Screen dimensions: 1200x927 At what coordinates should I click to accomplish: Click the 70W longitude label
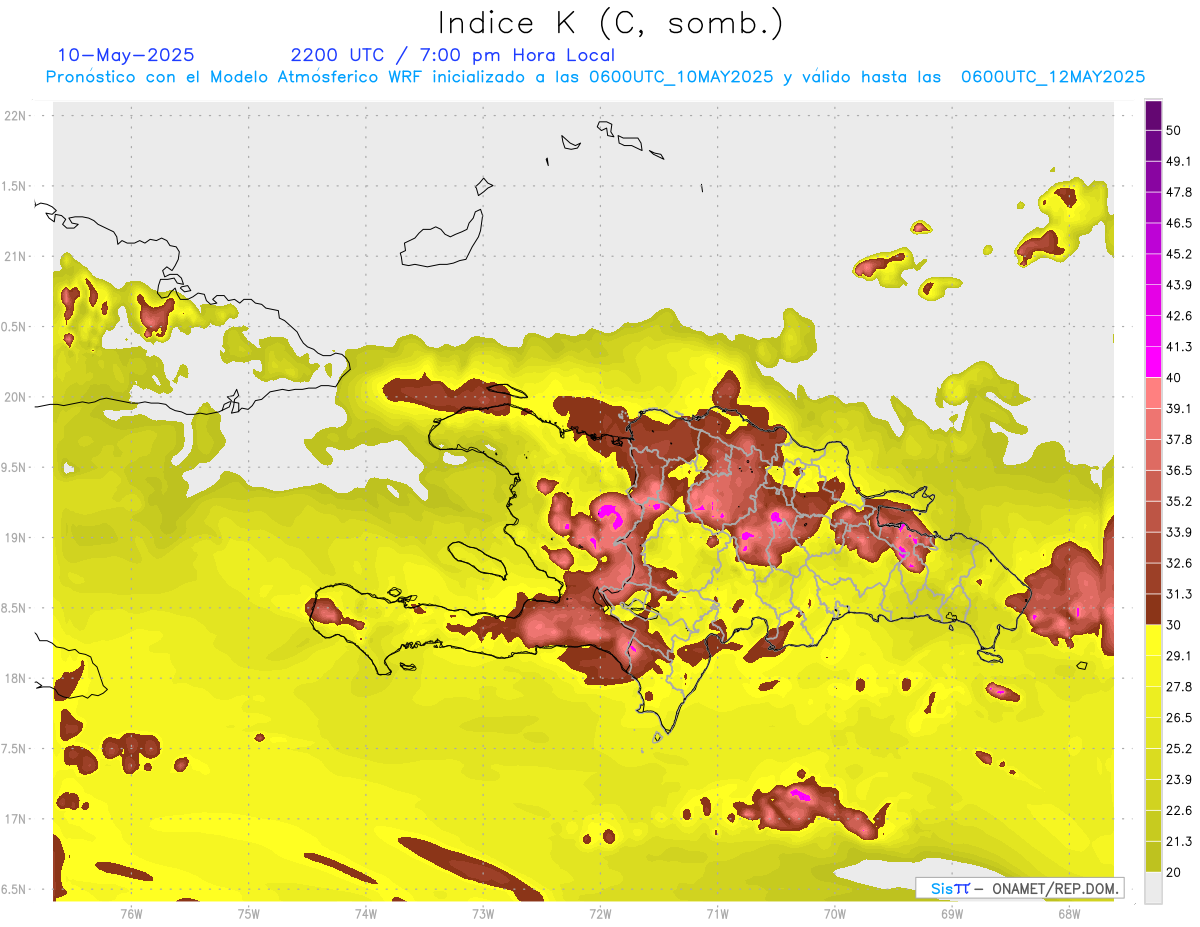click(x=835, y=913)
